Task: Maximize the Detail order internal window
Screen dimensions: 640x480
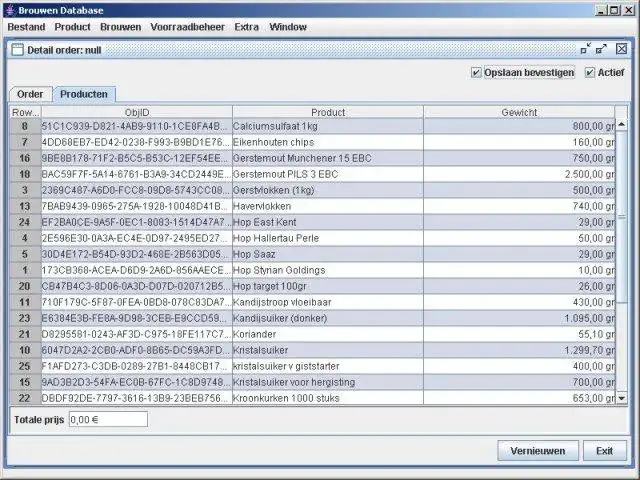Action: pyautogui.click(x=602, y=49)
